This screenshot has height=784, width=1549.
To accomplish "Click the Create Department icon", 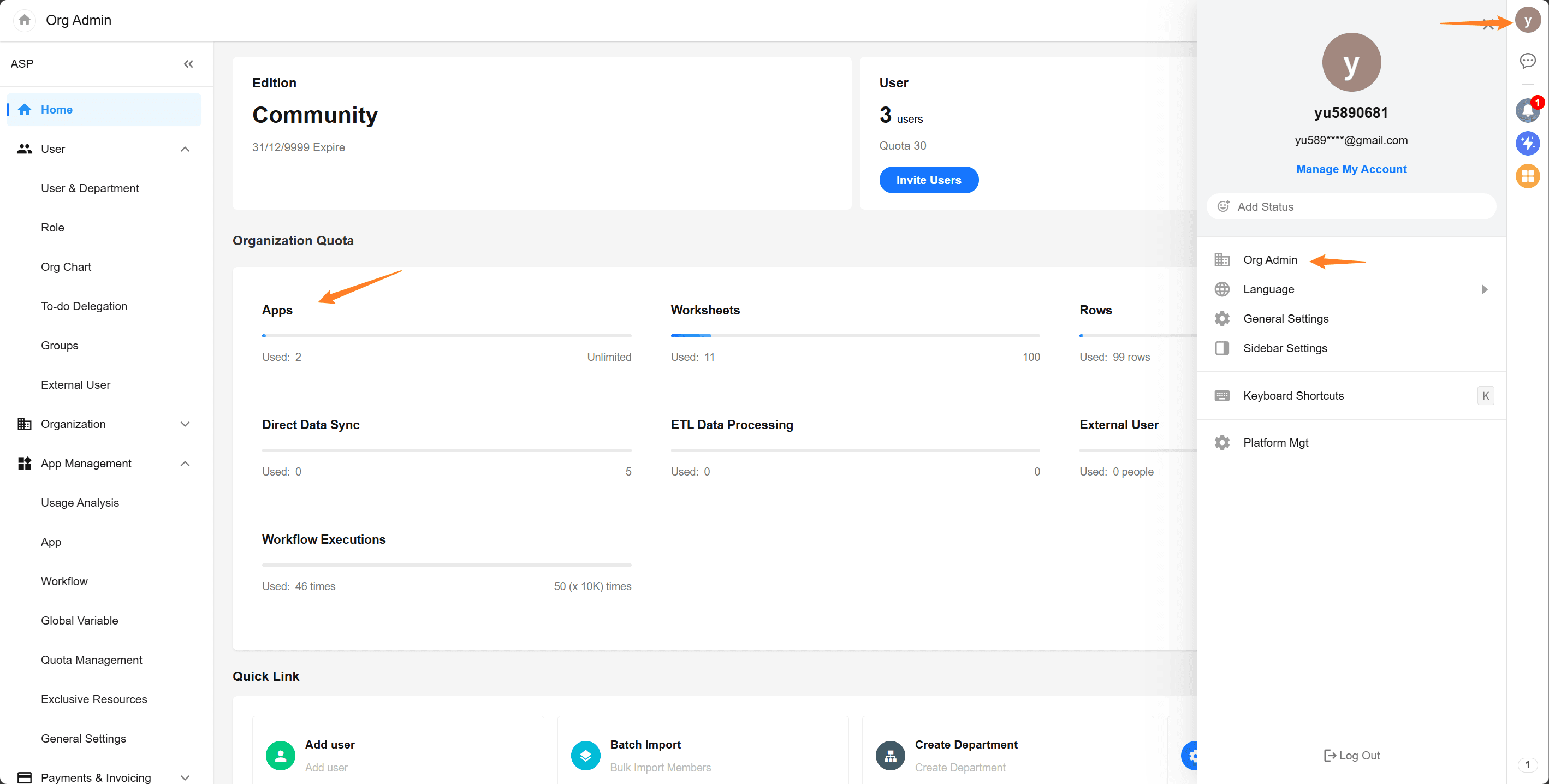I will pyautogui.click(x=890, y=755).
